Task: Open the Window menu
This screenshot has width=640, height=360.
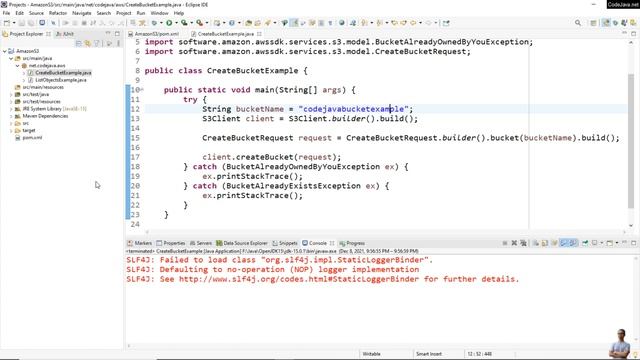Action: (159, 13)
